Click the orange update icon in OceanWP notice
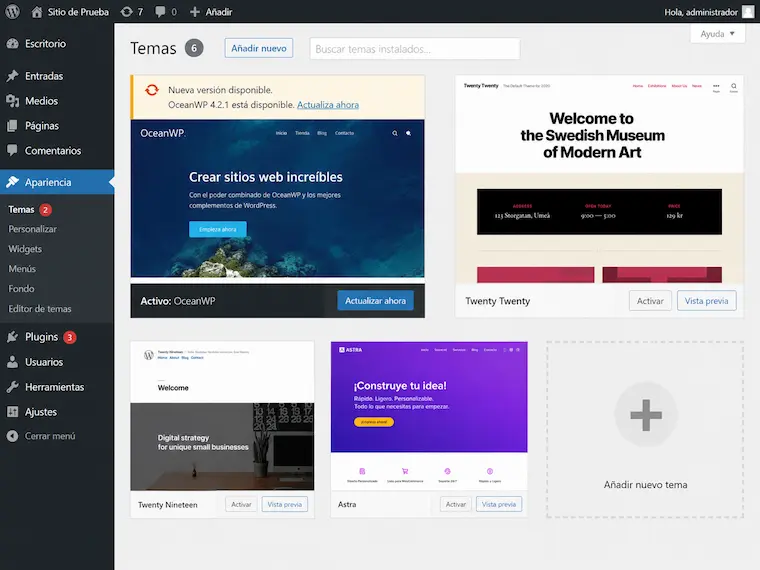760x570 pixels. click(x=152, y=90)
